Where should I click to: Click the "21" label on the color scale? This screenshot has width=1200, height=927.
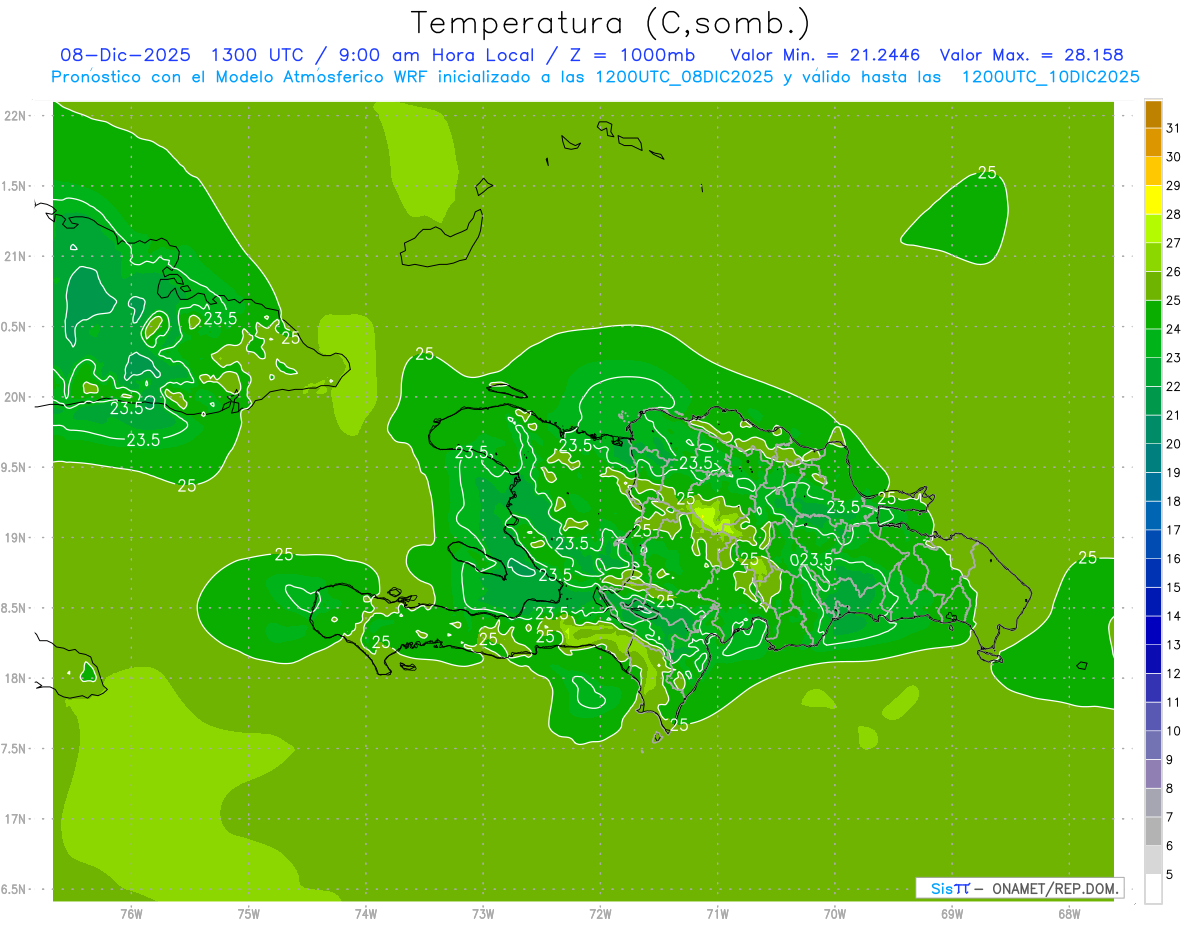pyautogui.click(x=1173, y=415)
